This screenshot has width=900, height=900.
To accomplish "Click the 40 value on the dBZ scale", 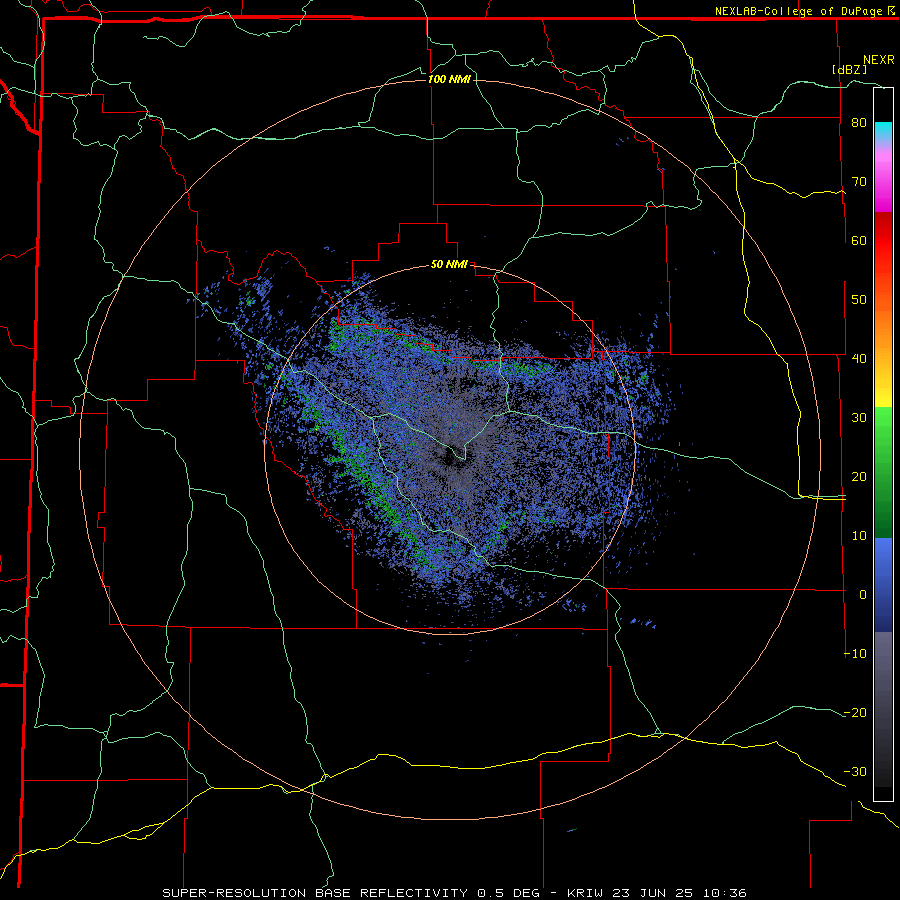I will [x=859, y=359].
